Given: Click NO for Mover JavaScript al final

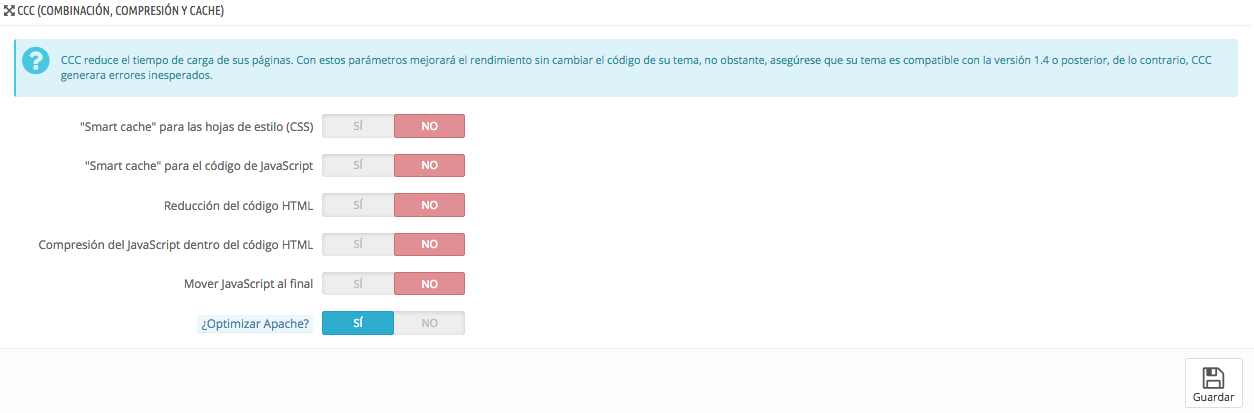Looking at the screenshot, I should [x=429, y=284].
